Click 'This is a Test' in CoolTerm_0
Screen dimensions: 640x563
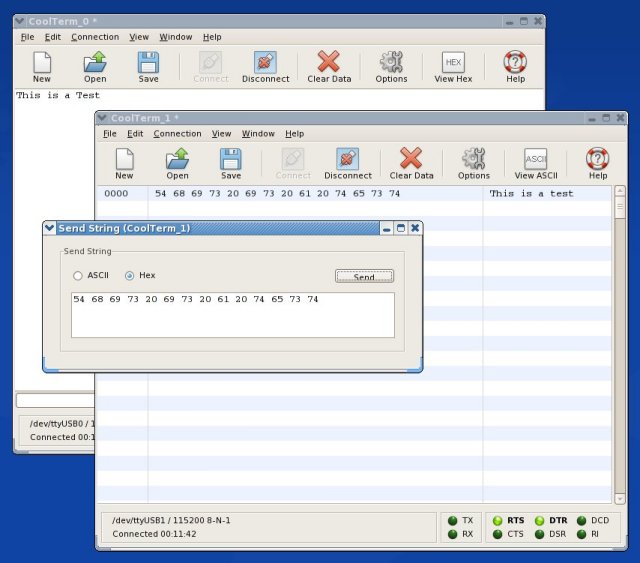click(58, 96)
